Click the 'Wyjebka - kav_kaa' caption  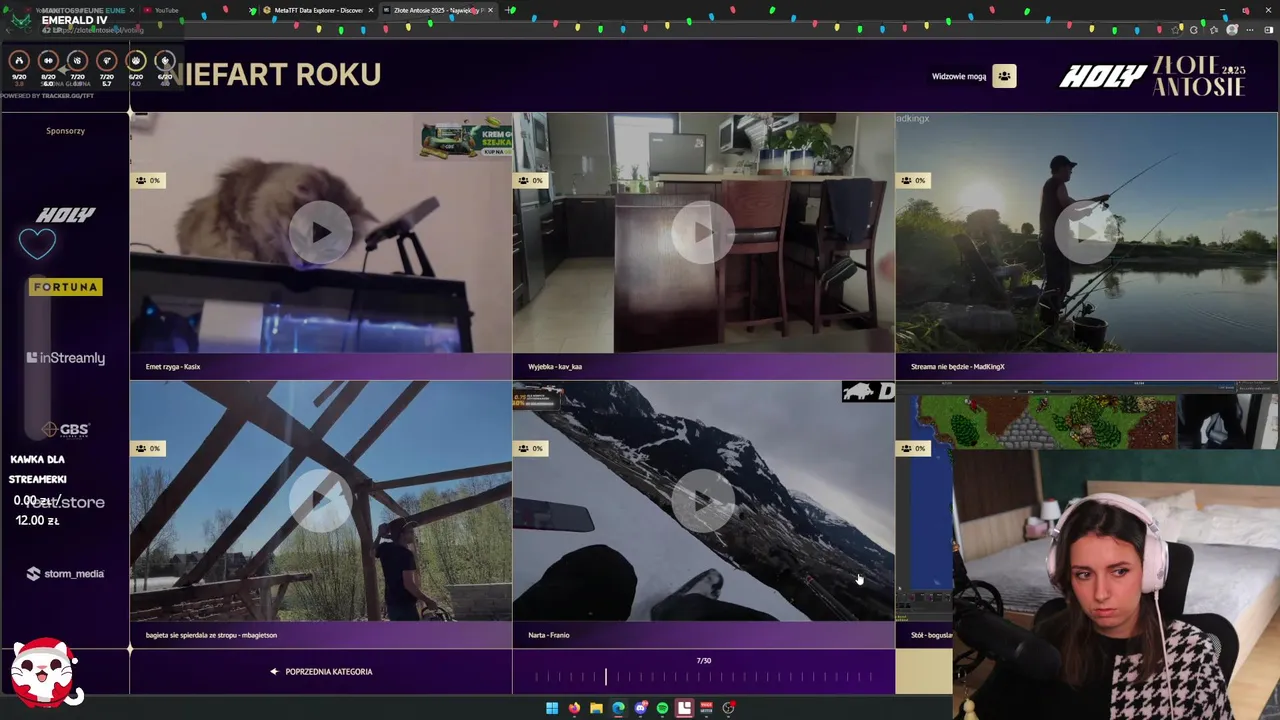(x=555, y=366)
